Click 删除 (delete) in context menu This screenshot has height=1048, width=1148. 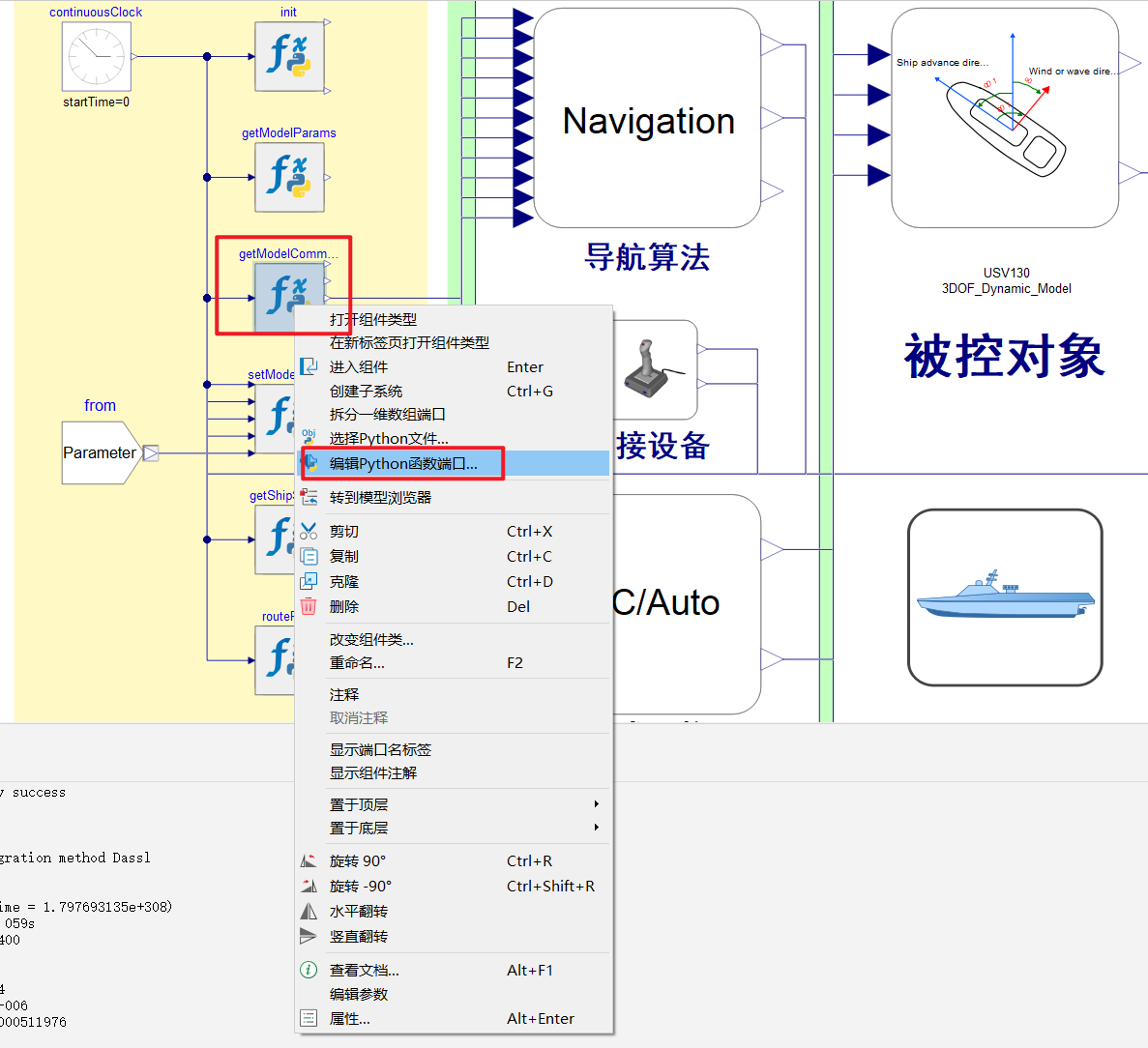click(x=453, y=607)
